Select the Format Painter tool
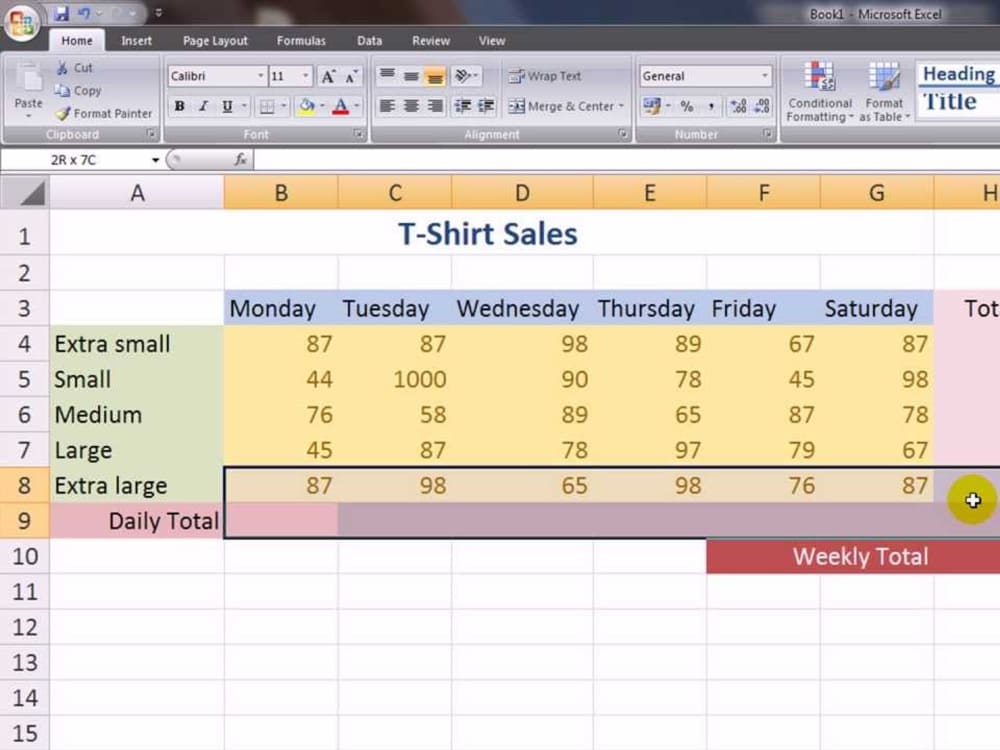 (x=104, y=113)
